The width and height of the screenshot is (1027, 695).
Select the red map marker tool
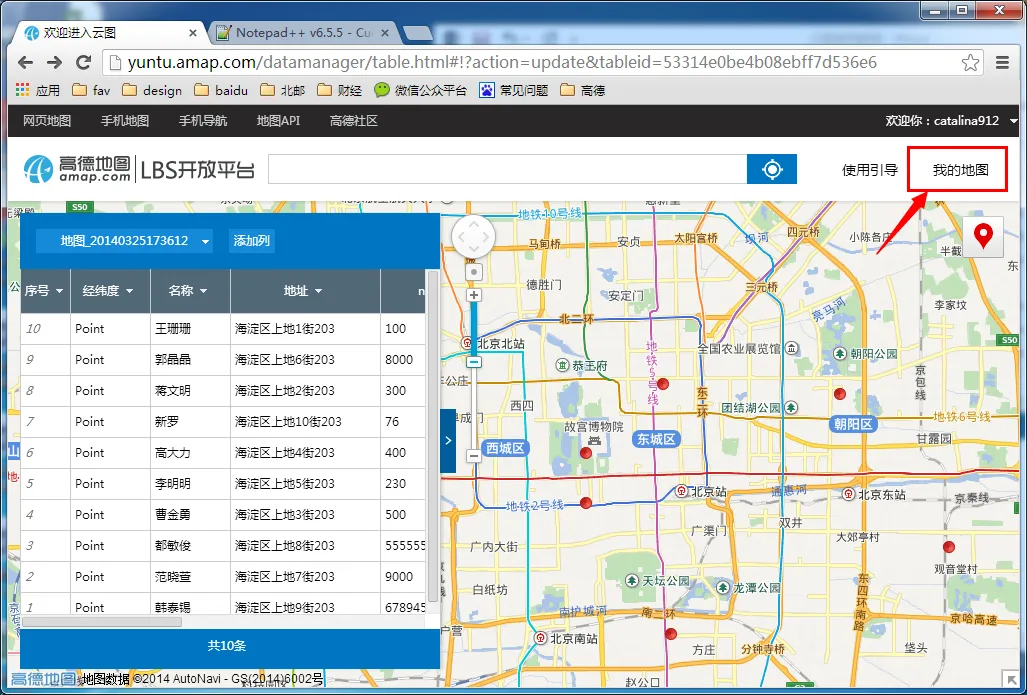[x=982, y=236]
